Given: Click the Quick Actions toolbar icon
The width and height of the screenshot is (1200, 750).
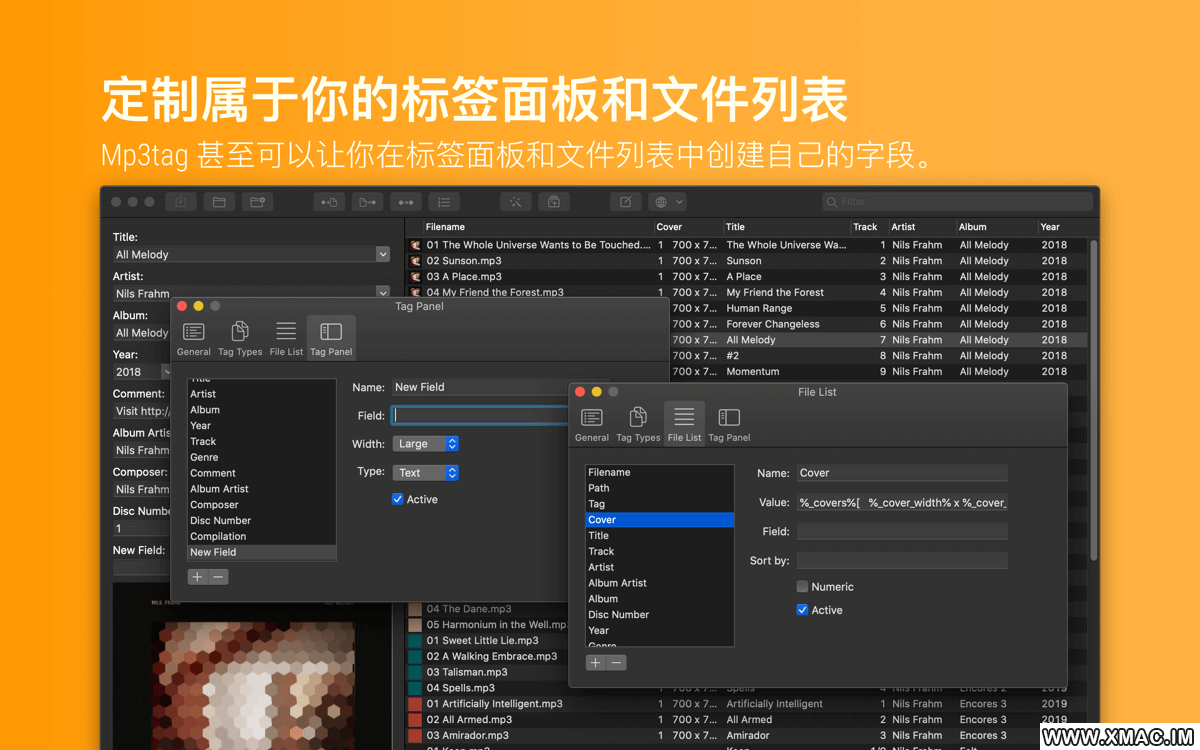Looking at the screenshot, I should tap(554, 202).
